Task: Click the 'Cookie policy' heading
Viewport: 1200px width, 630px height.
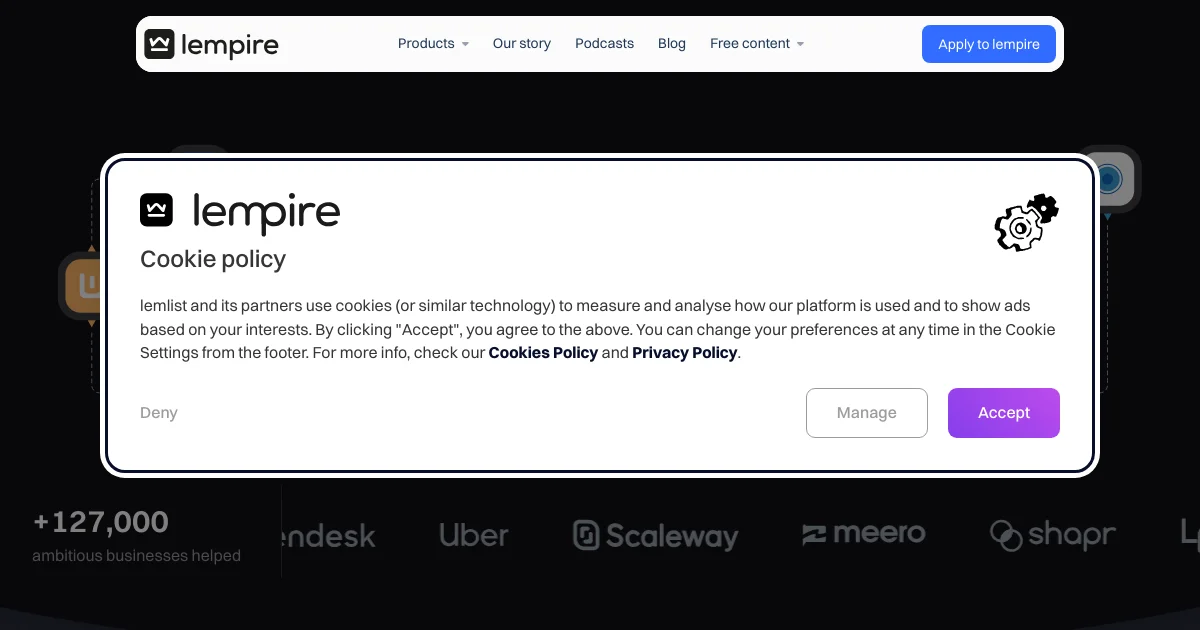Action: pyautogui.click(x=213, y=259)
